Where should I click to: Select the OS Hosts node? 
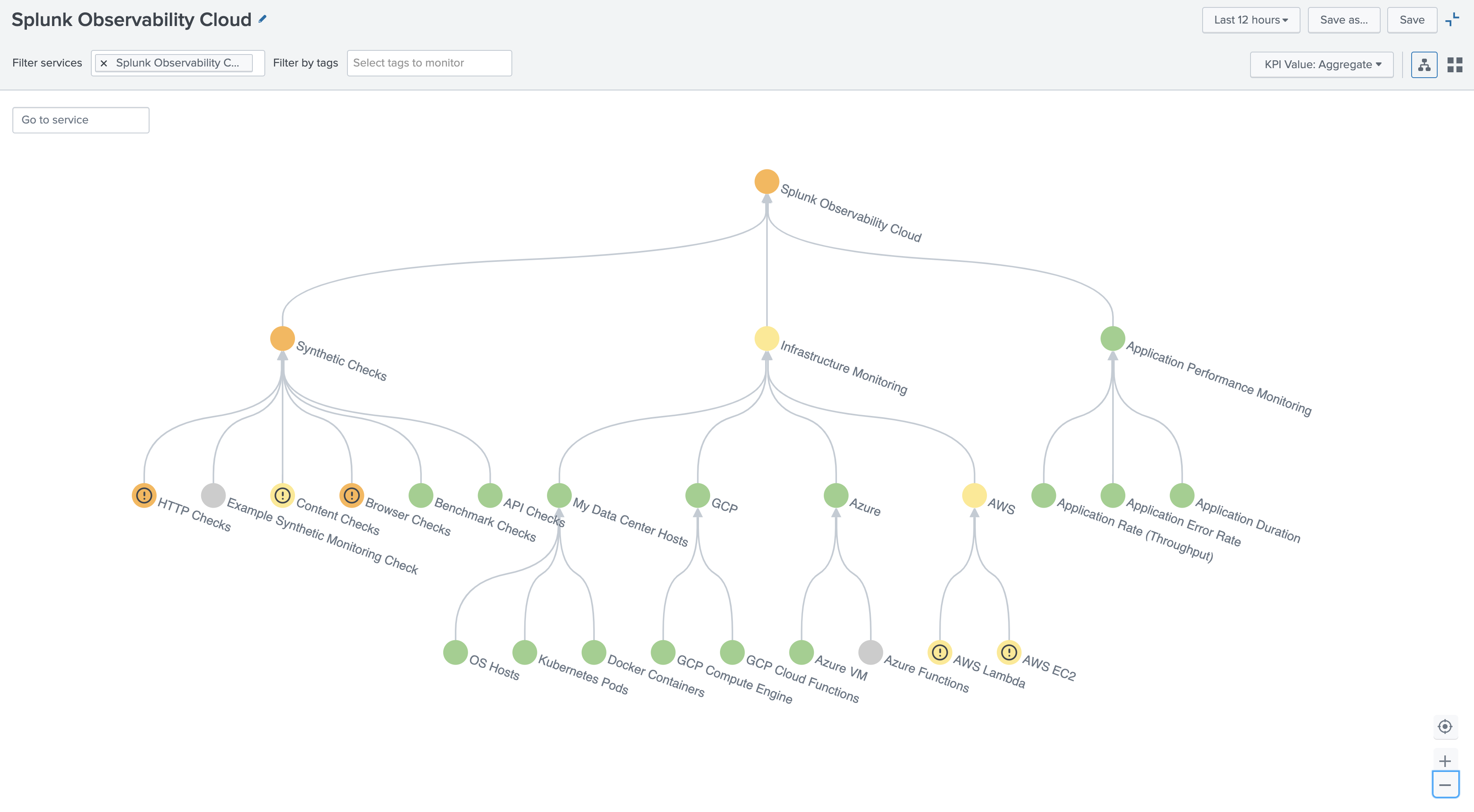click(x=456, y=652)
